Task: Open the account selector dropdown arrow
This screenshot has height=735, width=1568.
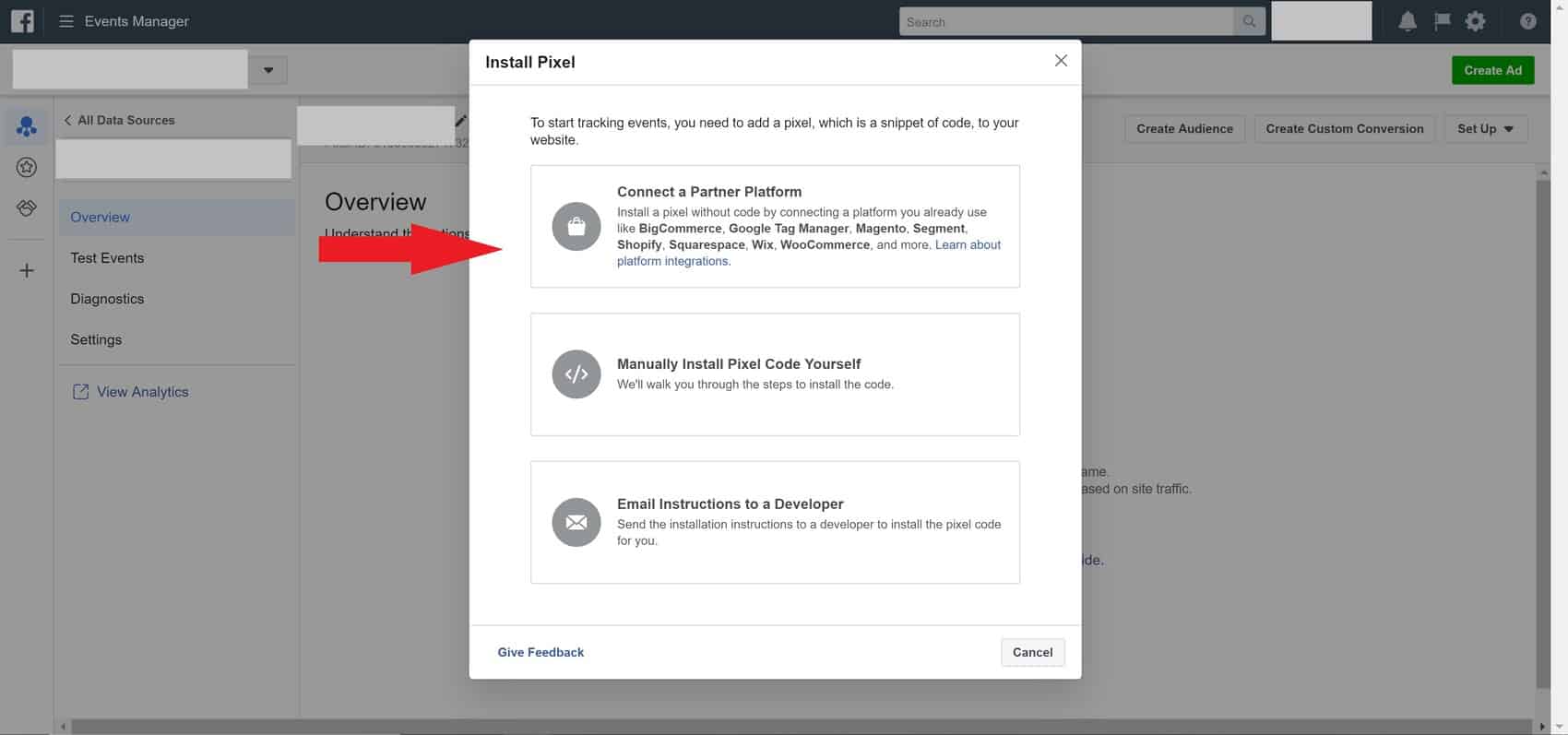Action: [268, 70]
